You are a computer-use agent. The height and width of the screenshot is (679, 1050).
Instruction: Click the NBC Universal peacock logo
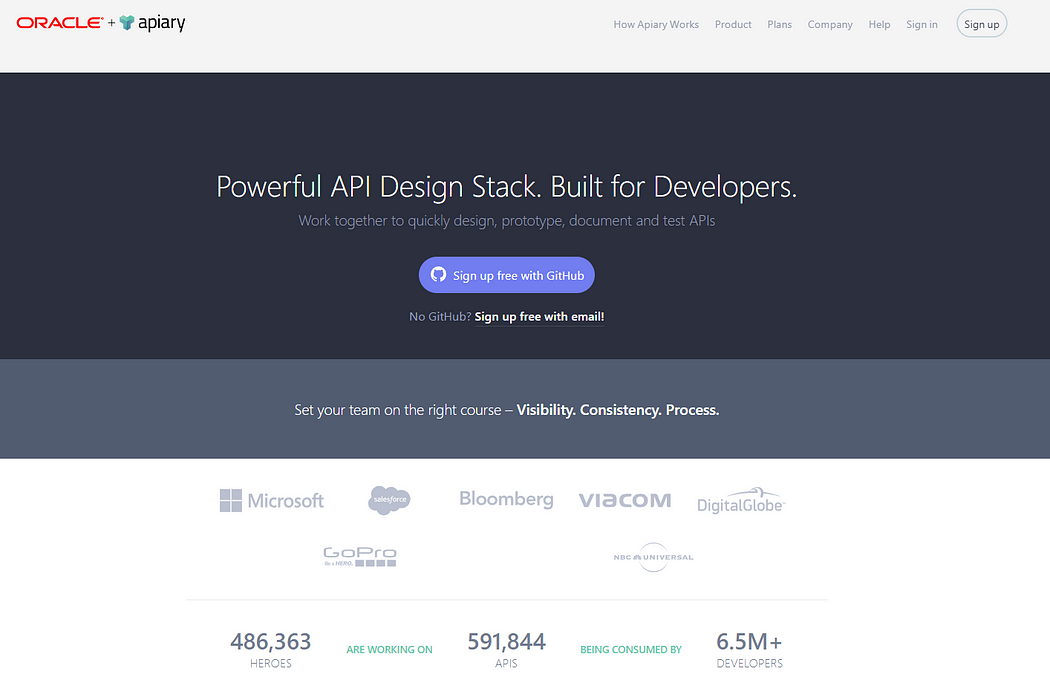pos(654,558)
